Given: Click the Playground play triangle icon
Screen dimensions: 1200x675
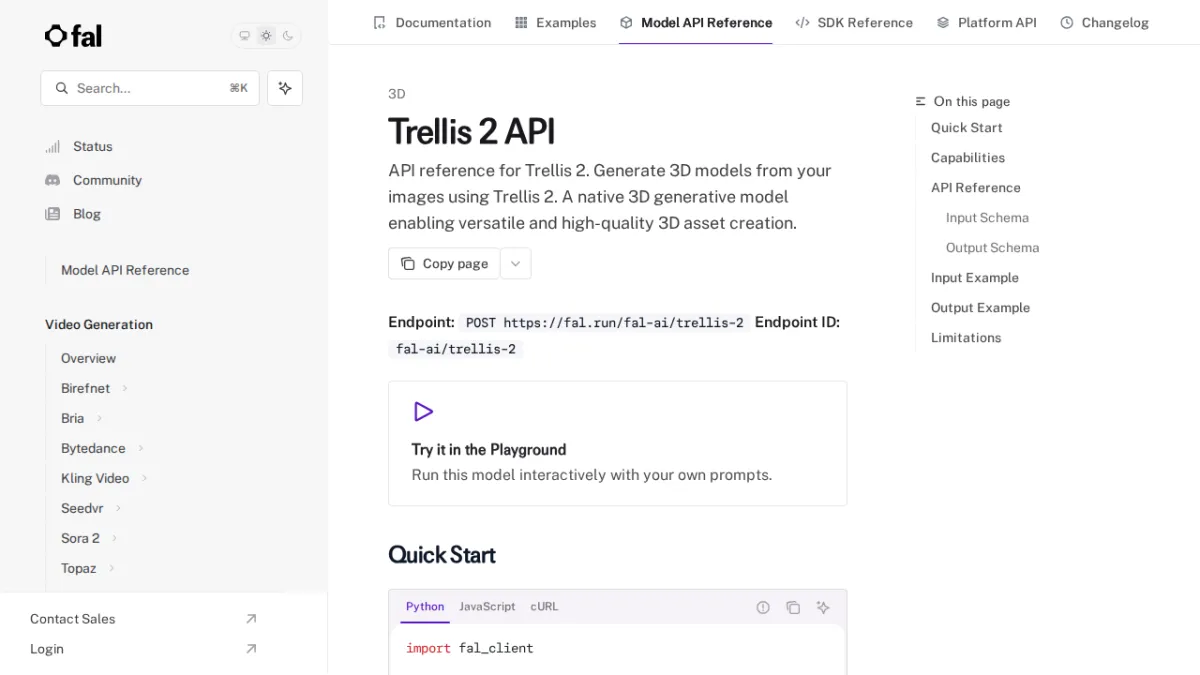Looking at the screenshot, I should [x=423, y=412].
